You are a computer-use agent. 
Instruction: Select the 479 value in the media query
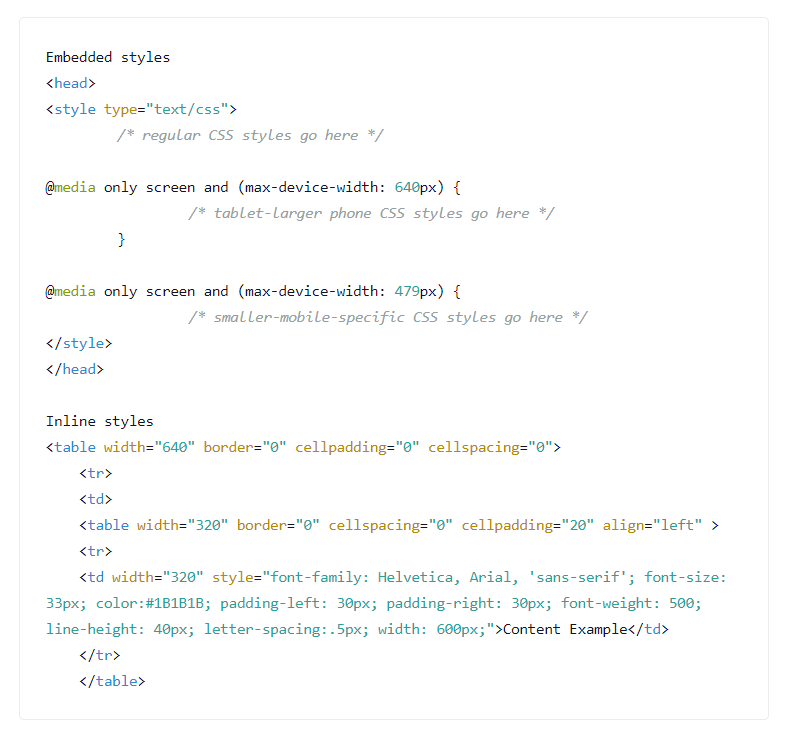(x=406, y=291)
